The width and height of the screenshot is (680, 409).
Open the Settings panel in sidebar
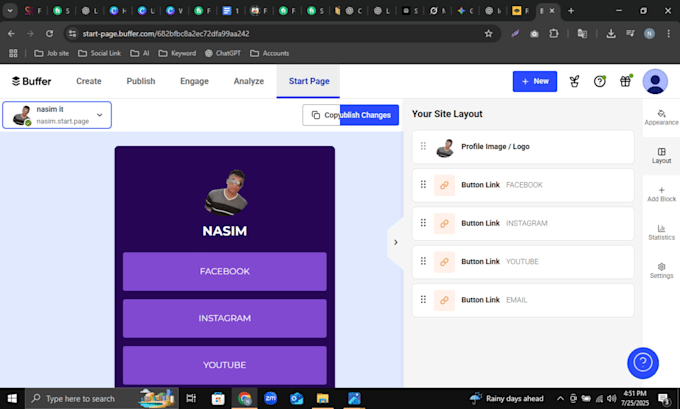661,271
